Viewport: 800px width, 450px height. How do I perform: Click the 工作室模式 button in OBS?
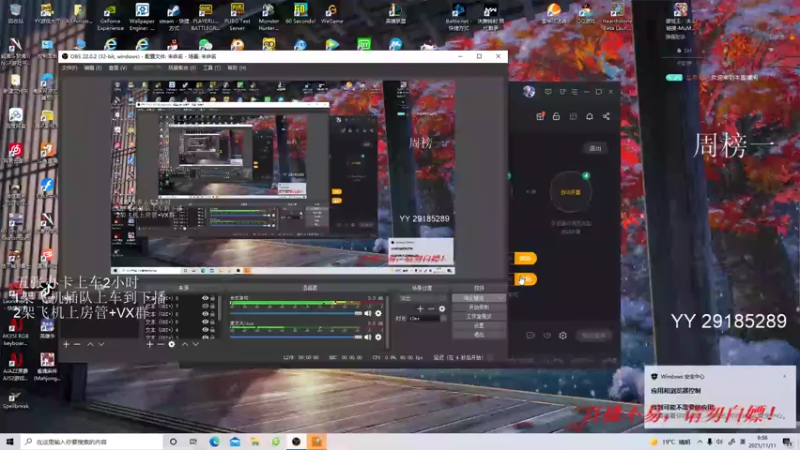coord(479,316)
